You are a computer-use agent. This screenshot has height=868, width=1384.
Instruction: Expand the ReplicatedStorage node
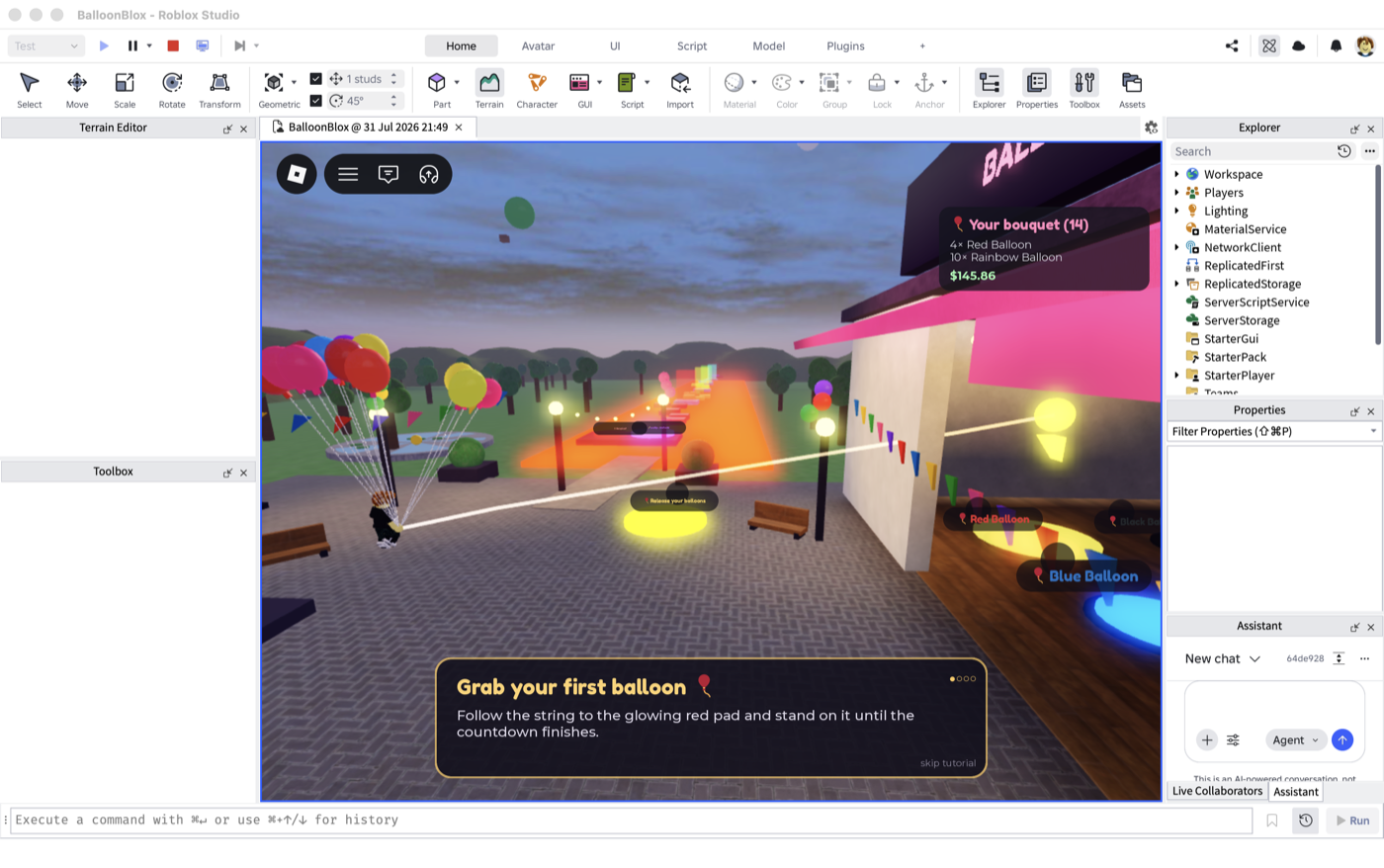pos(1176,284)
